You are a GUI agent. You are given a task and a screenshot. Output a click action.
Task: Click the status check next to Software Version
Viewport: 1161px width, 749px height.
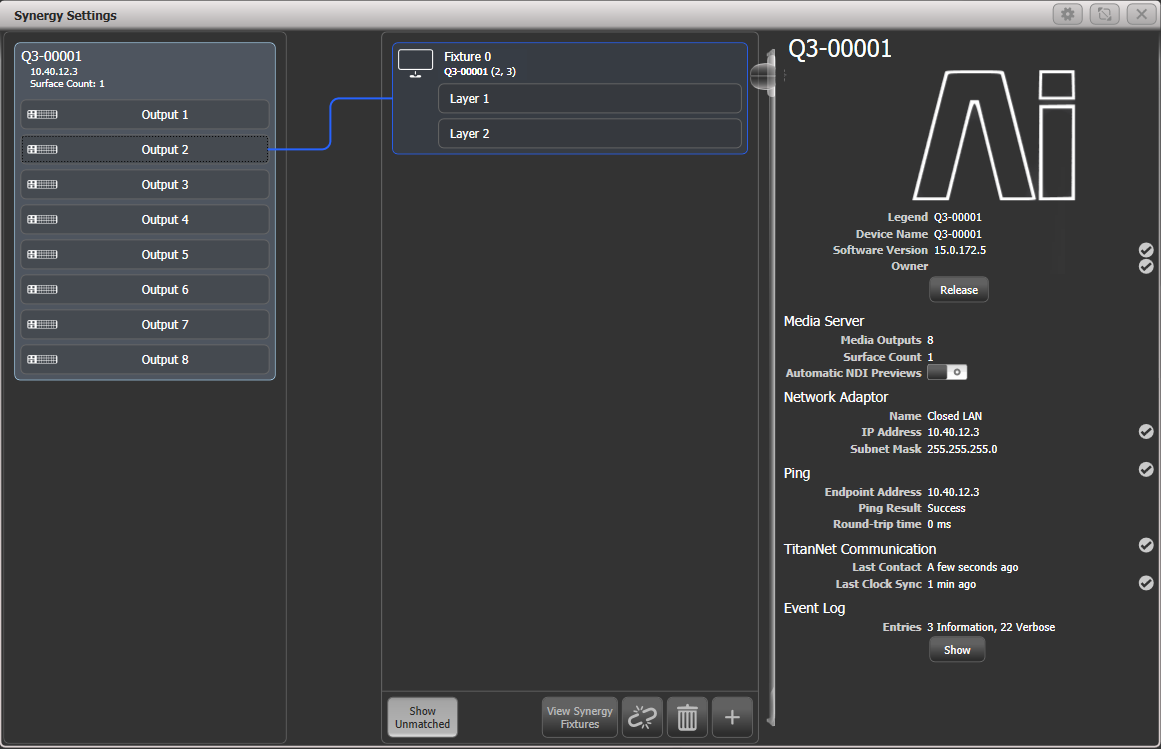[1145, 249]
